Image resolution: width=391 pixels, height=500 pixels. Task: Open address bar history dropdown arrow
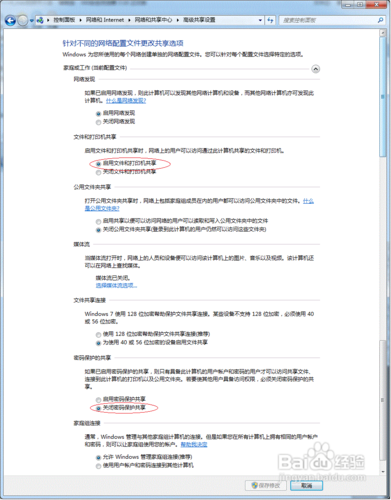pyautogui.click(x=260, y=20)
